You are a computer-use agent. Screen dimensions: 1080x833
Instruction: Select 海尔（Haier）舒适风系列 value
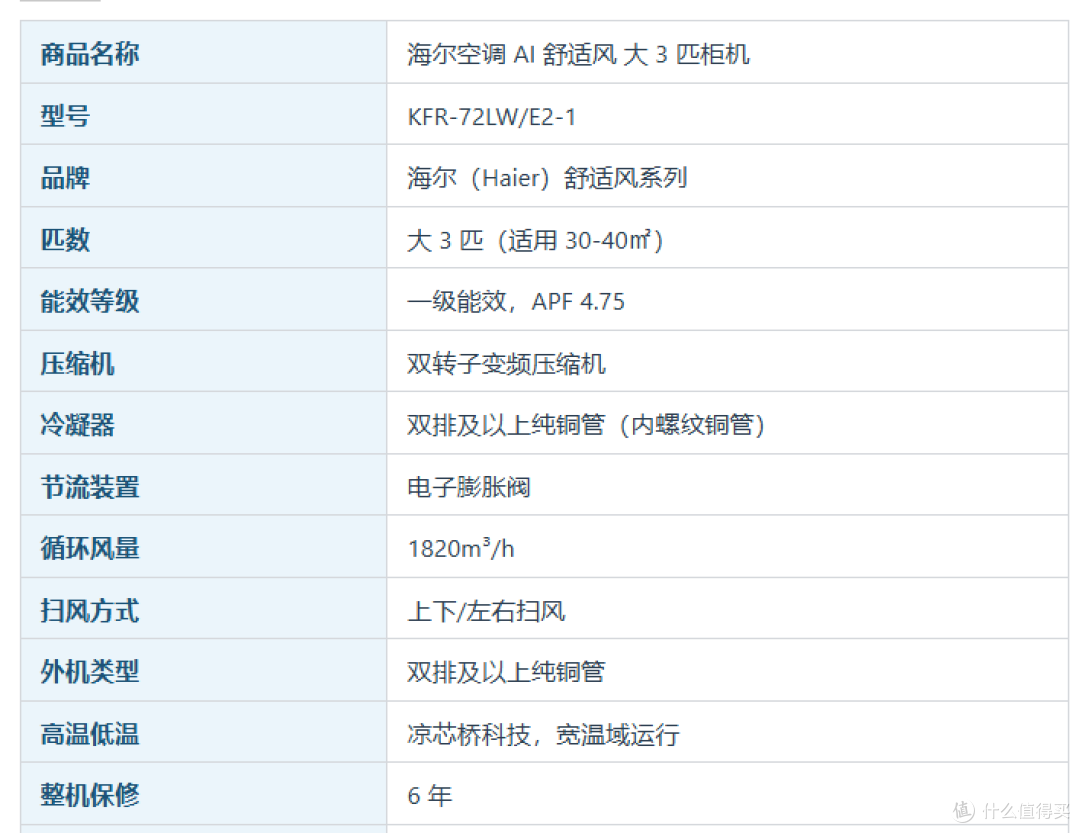tap(547, 178)
